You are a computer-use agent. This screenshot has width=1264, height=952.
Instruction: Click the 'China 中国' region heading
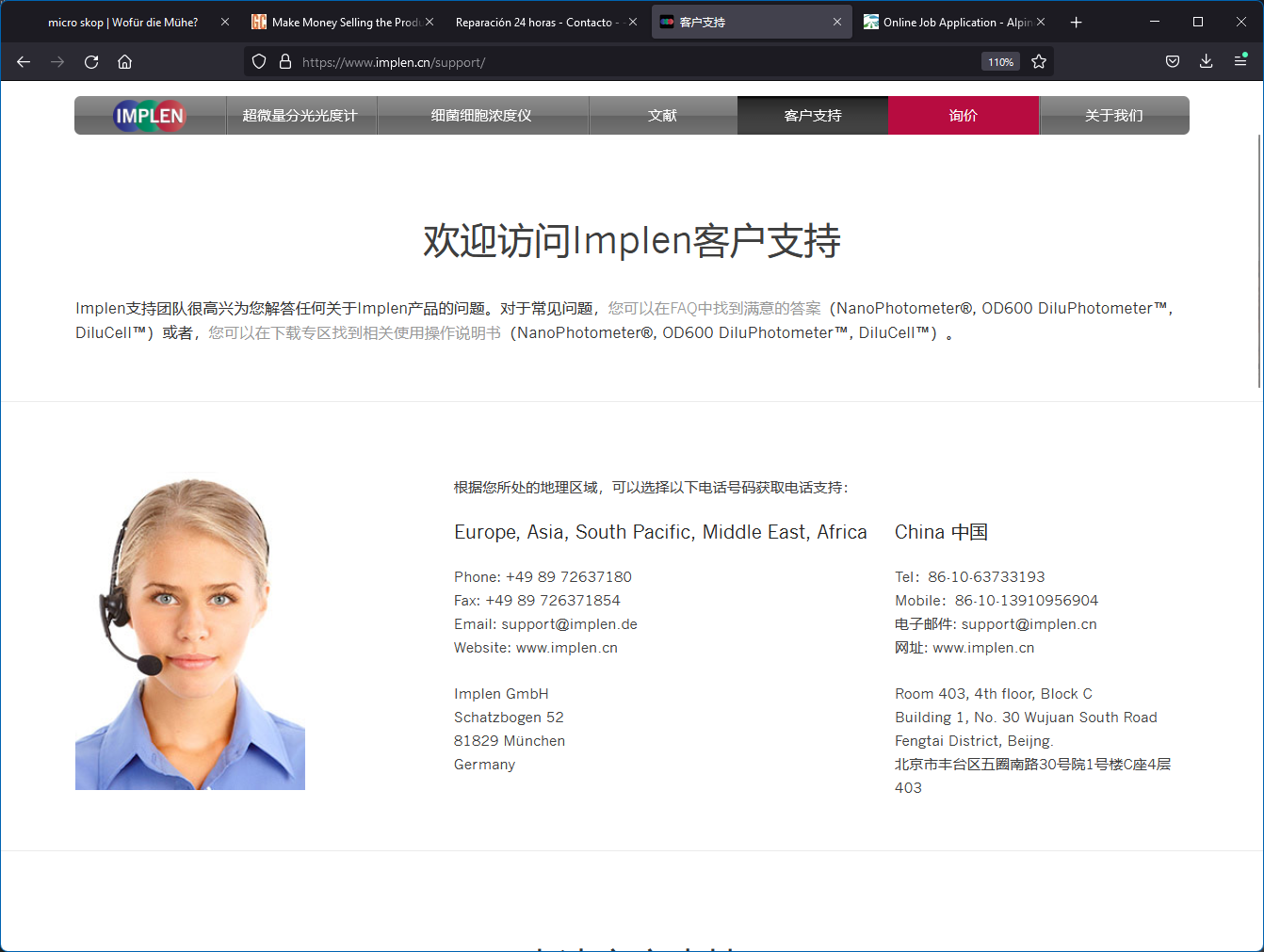pyautogui.click(x=941, y=532)
